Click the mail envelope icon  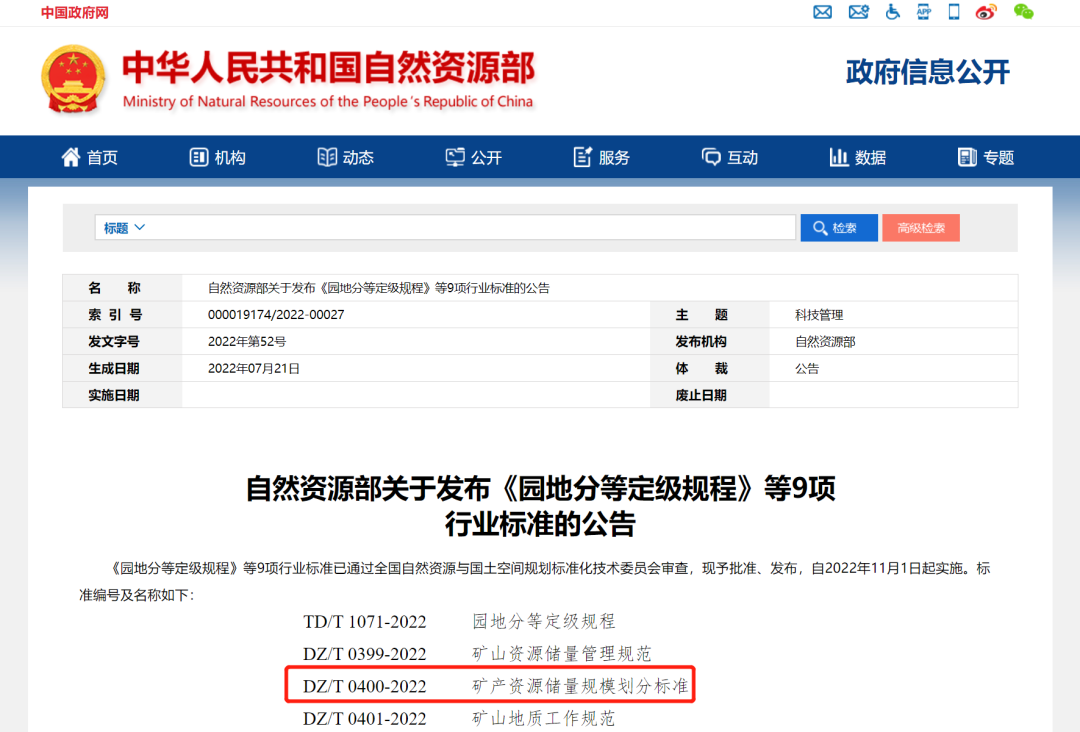(x=822, y=12)
